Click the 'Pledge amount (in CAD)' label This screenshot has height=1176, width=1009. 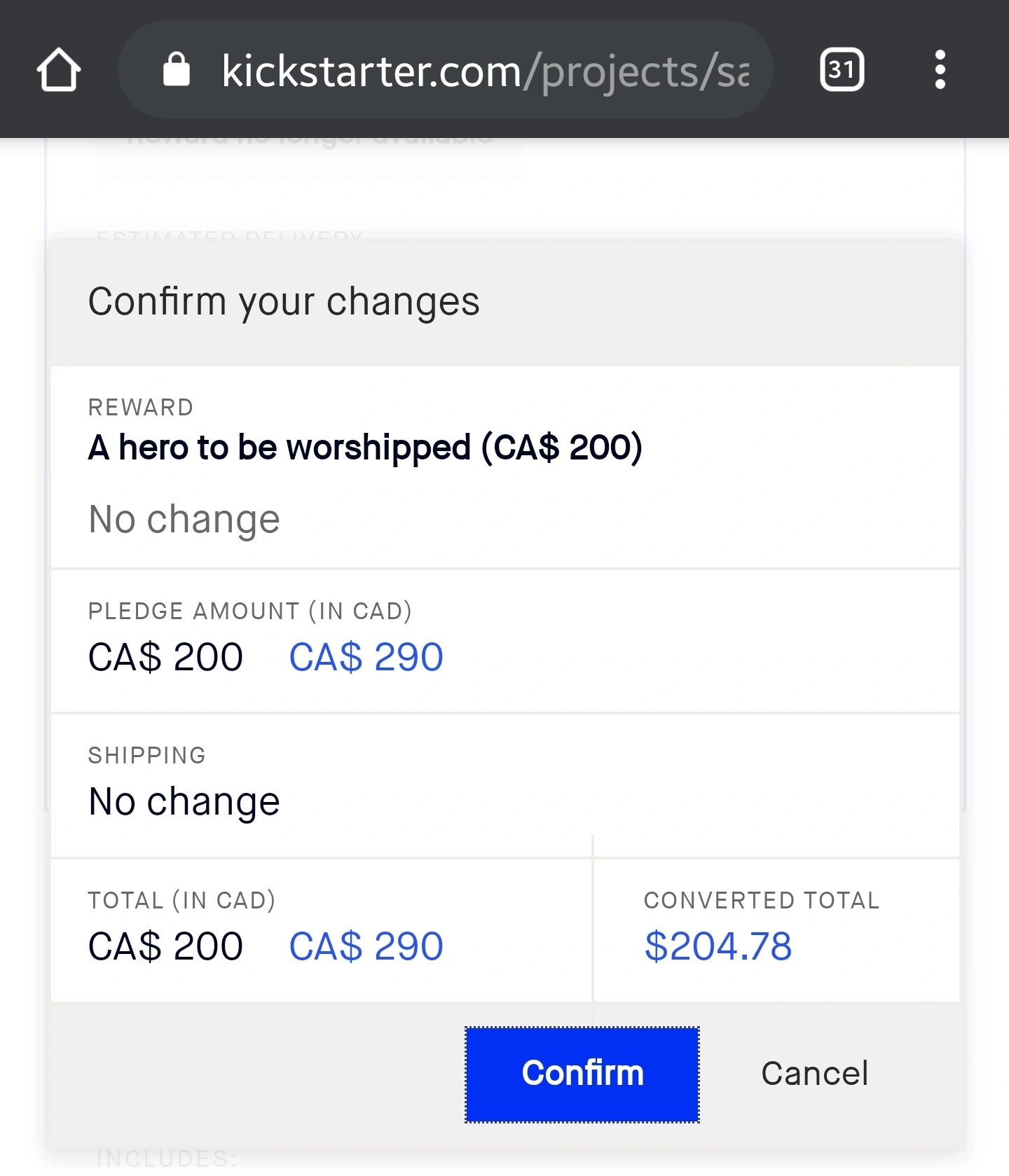tap(249, 611)
